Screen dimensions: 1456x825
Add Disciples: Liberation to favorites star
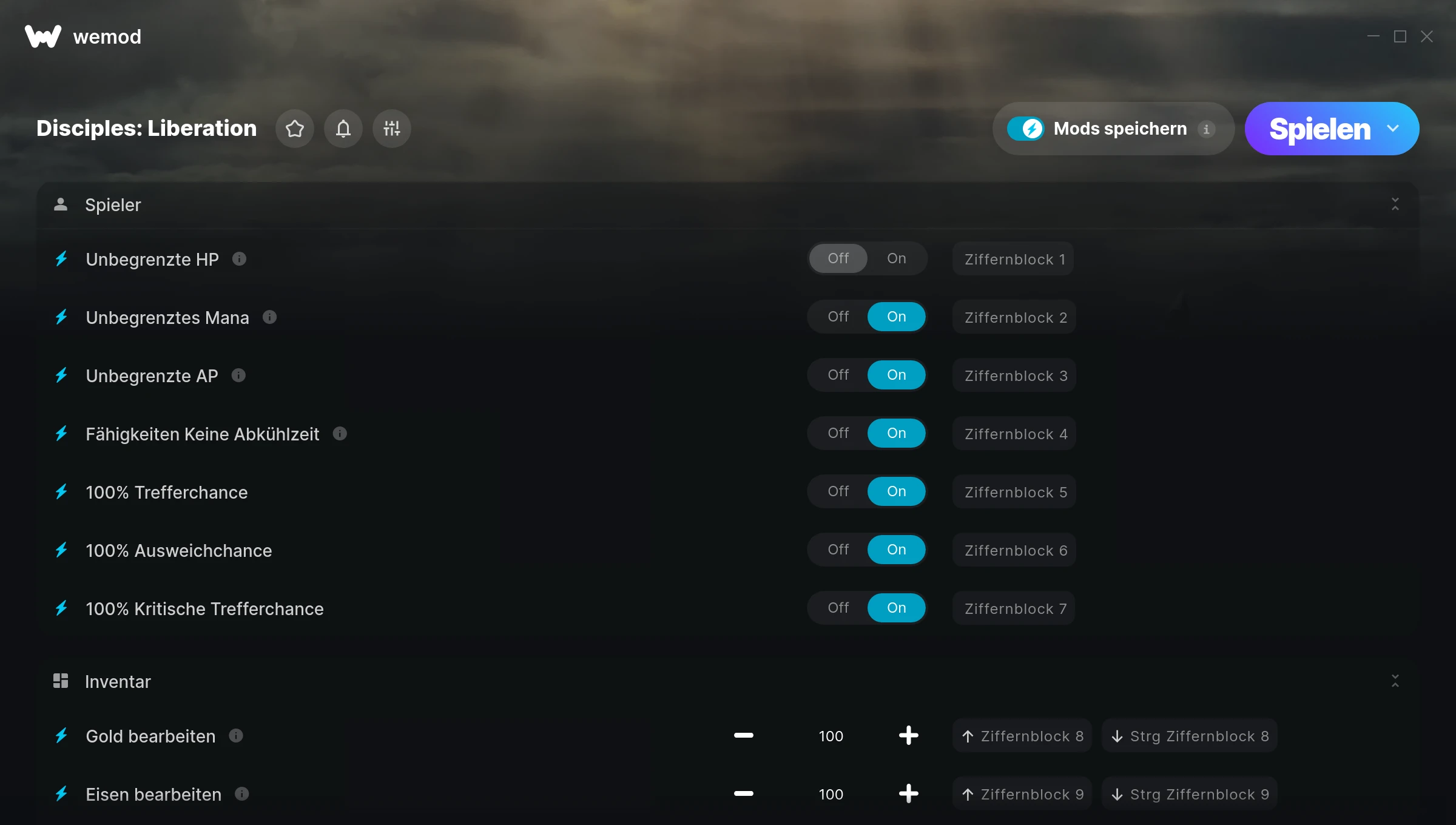click(295, 129)
